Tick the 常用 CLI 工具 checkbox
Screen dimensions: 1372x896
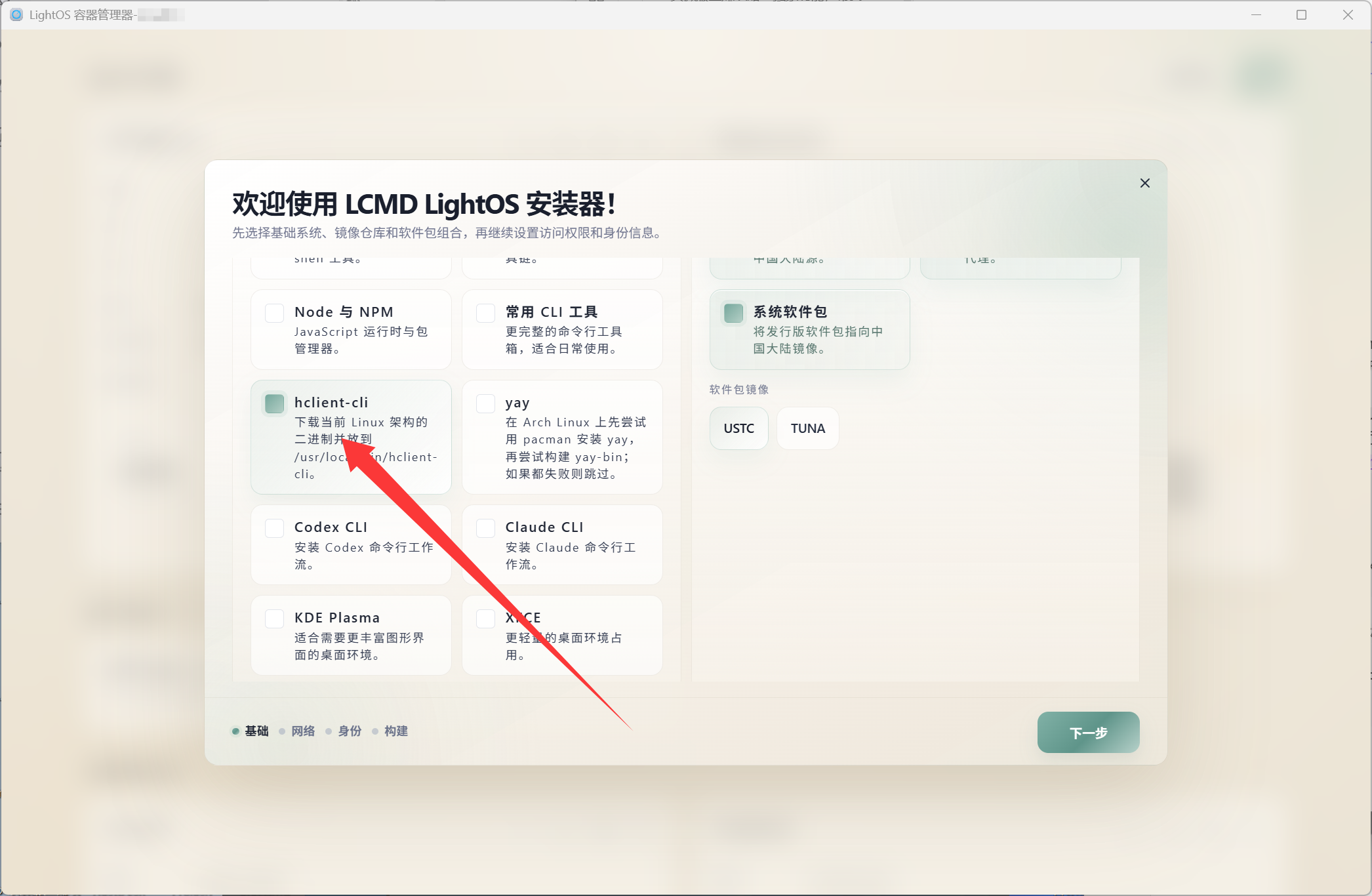click(485, 313)
